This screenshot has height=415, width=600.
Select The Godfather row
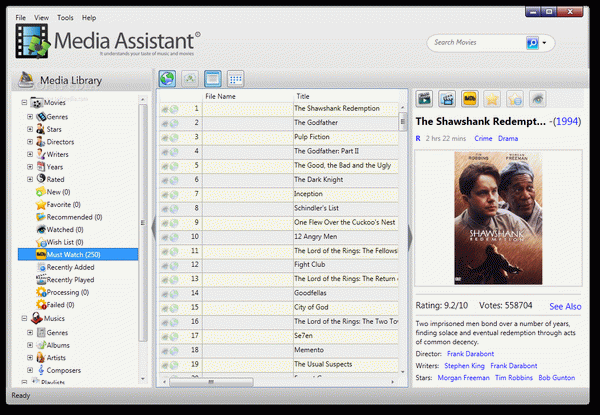pos(279,123)
